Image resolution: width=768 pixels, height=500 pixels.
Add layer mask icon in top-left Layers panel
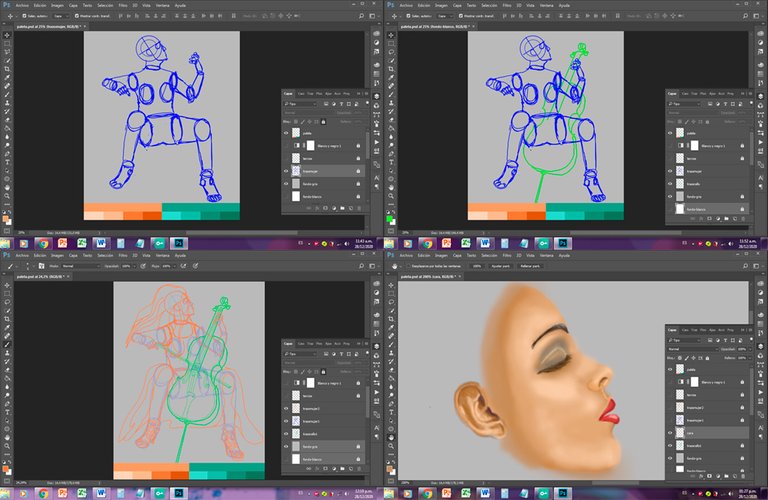coord(325,208)
